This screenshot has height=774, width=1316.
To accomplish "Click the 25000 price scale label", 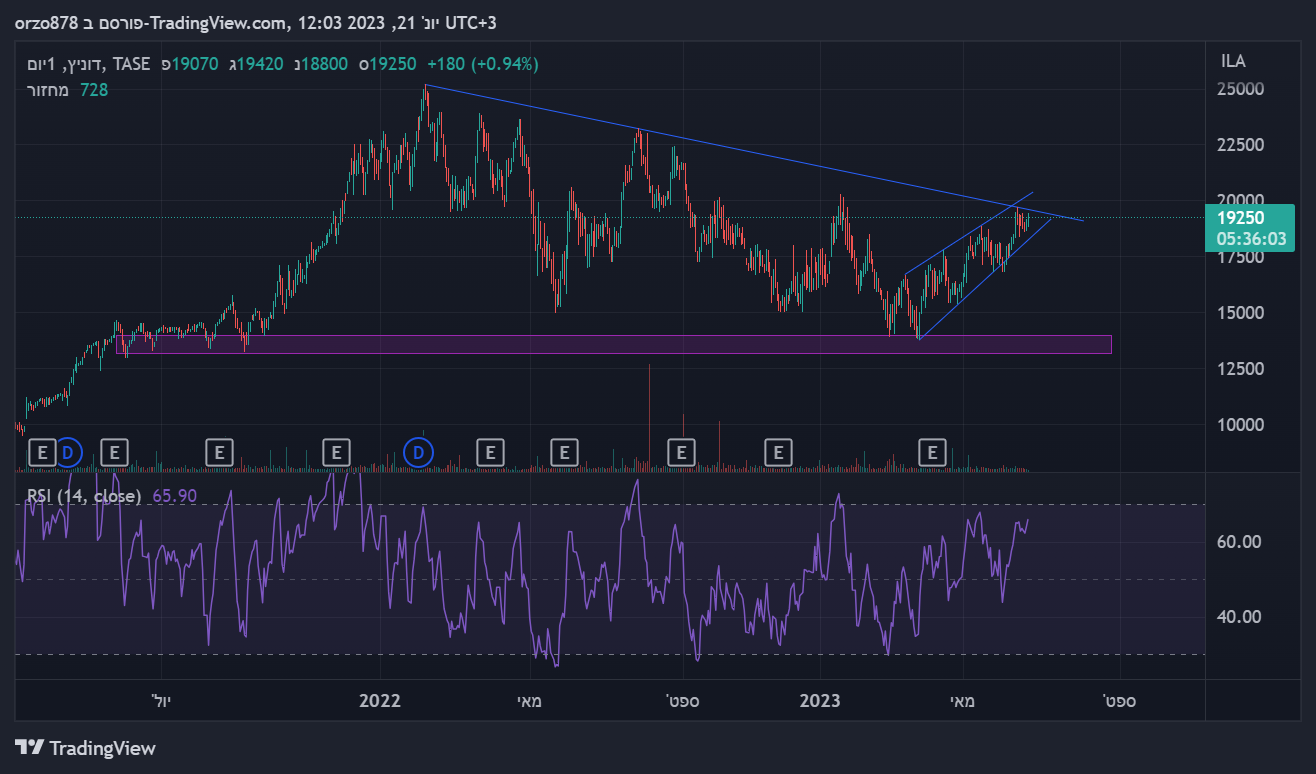I will (1240, 89).
